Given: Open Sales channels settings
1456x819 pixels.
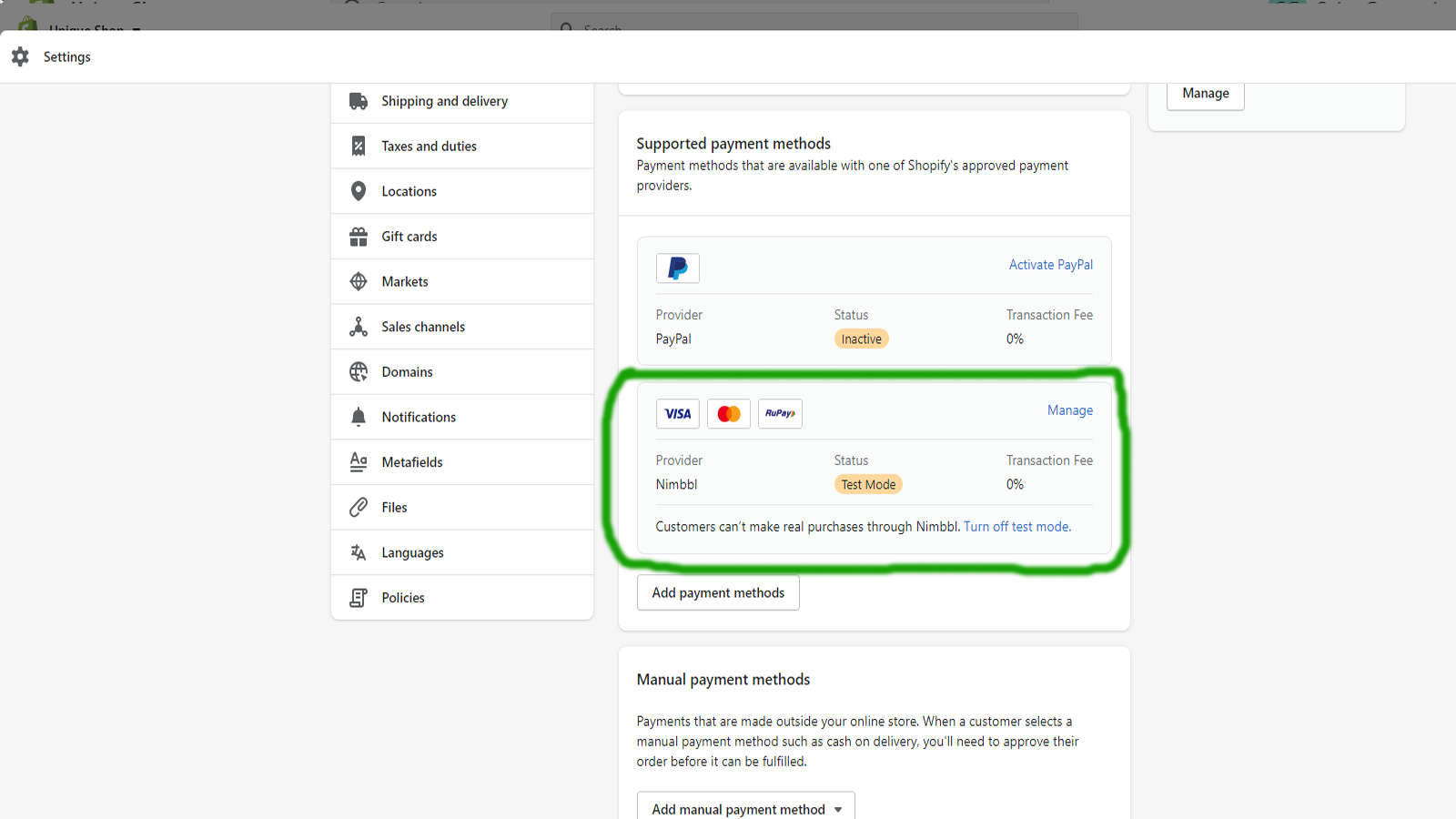Looking at the screenshot, I should [x=462, y=327].
